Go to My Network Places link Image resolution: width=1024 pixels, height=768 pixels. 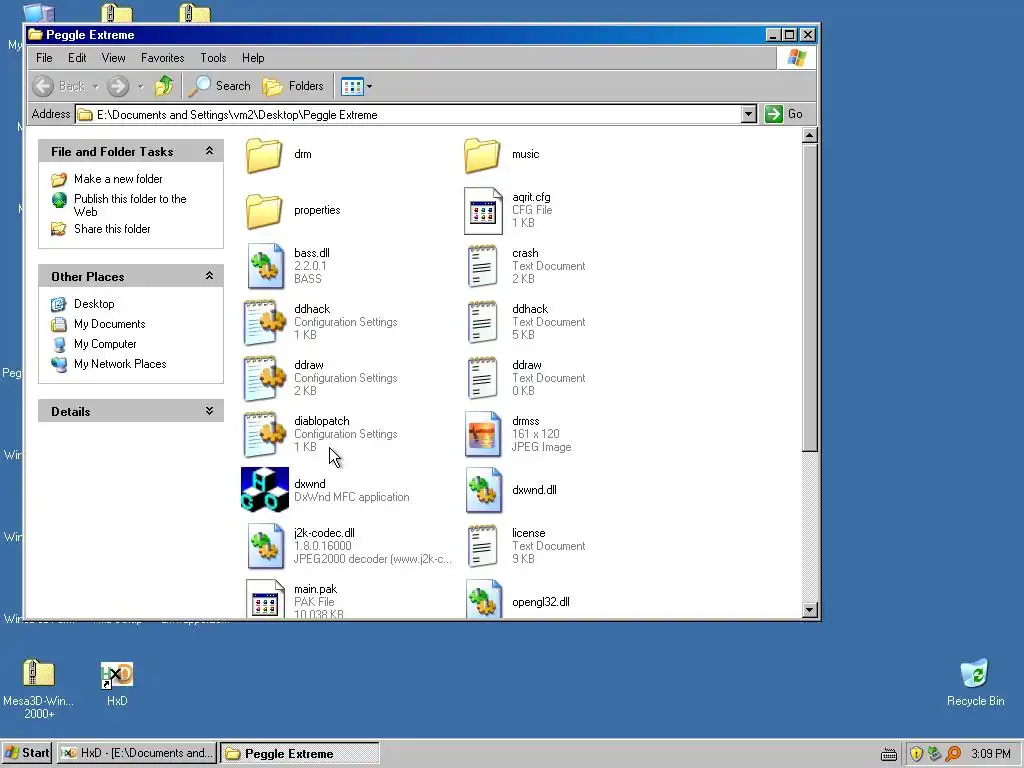(120, 364)
